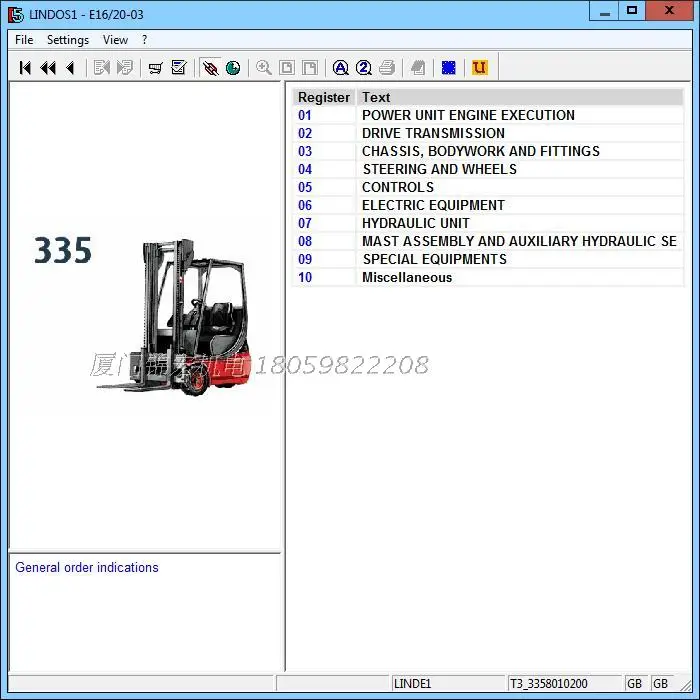Click the 'ELECTRIC EQUIPMENT' text

click(433, 205)
